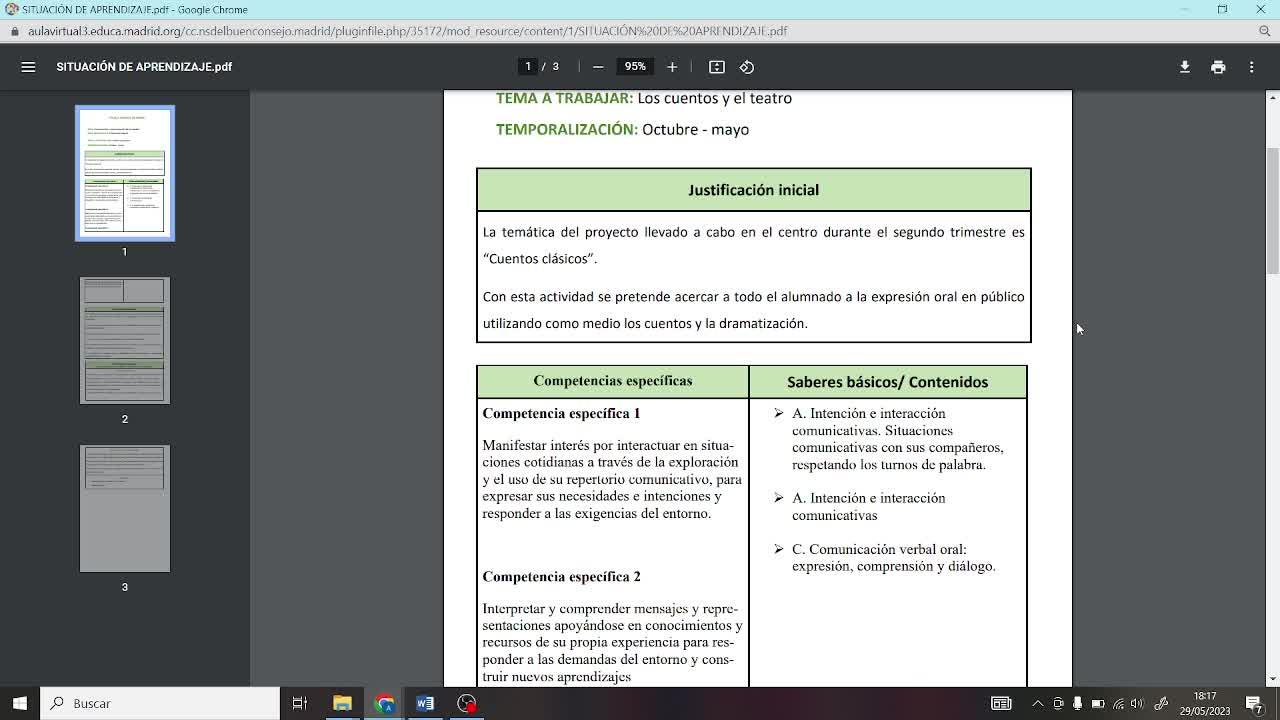Click the microphone tray icon
The height and width of the screenshot is (720, 1280).
pos(1077,703)
